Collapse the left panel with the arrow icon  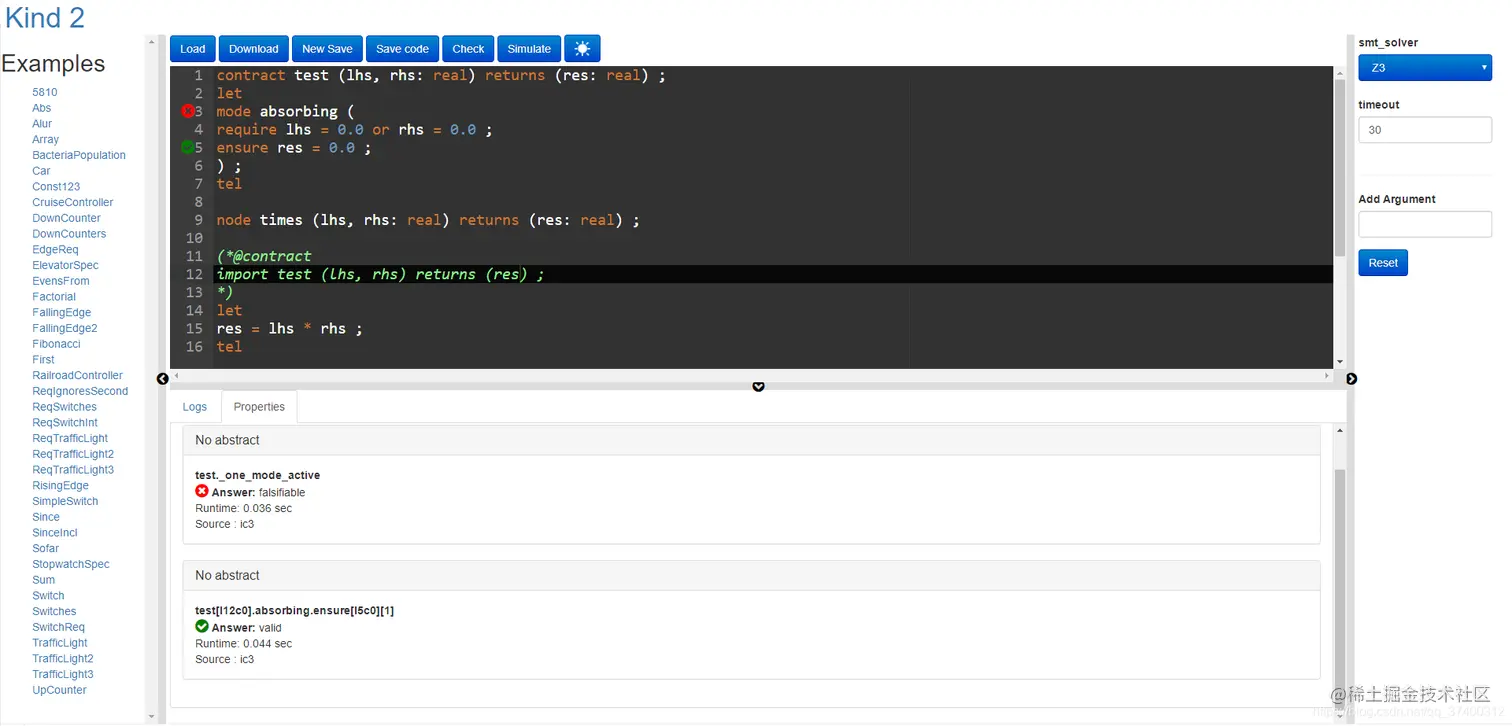tap(163, 379)
